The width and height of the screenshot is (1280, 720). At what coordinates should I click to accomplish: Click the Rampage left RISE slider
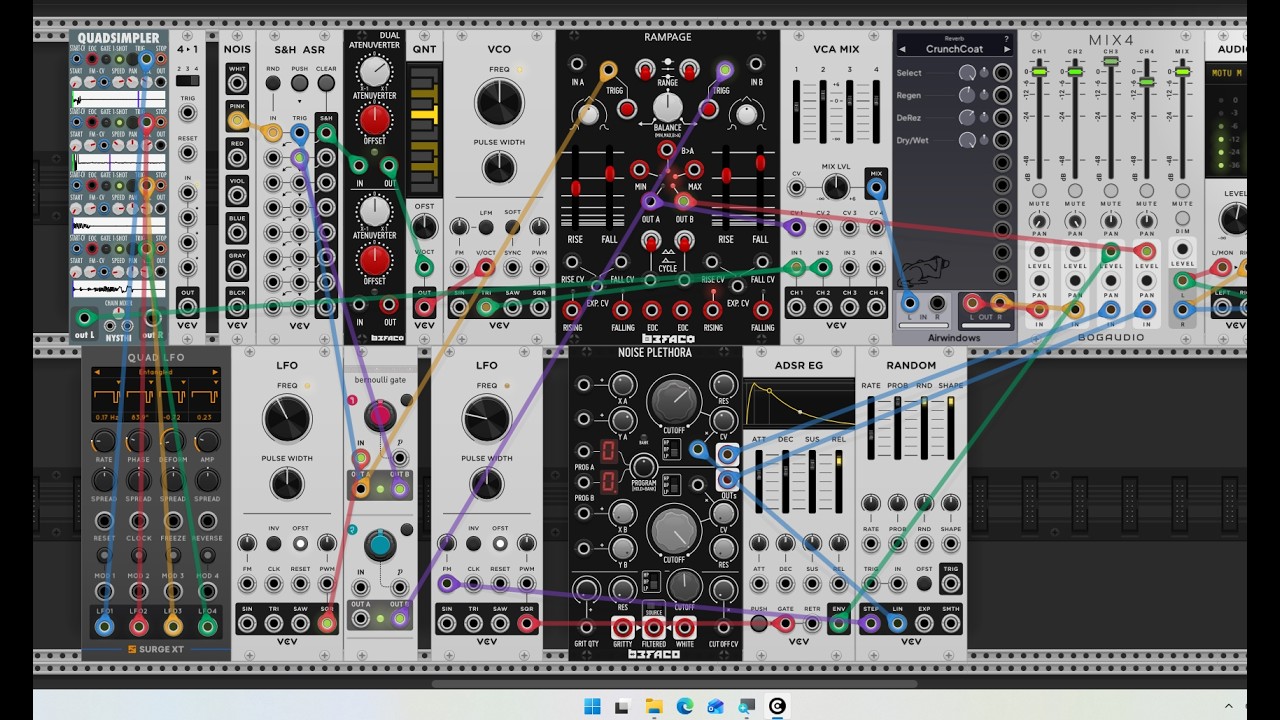[576, 188]
